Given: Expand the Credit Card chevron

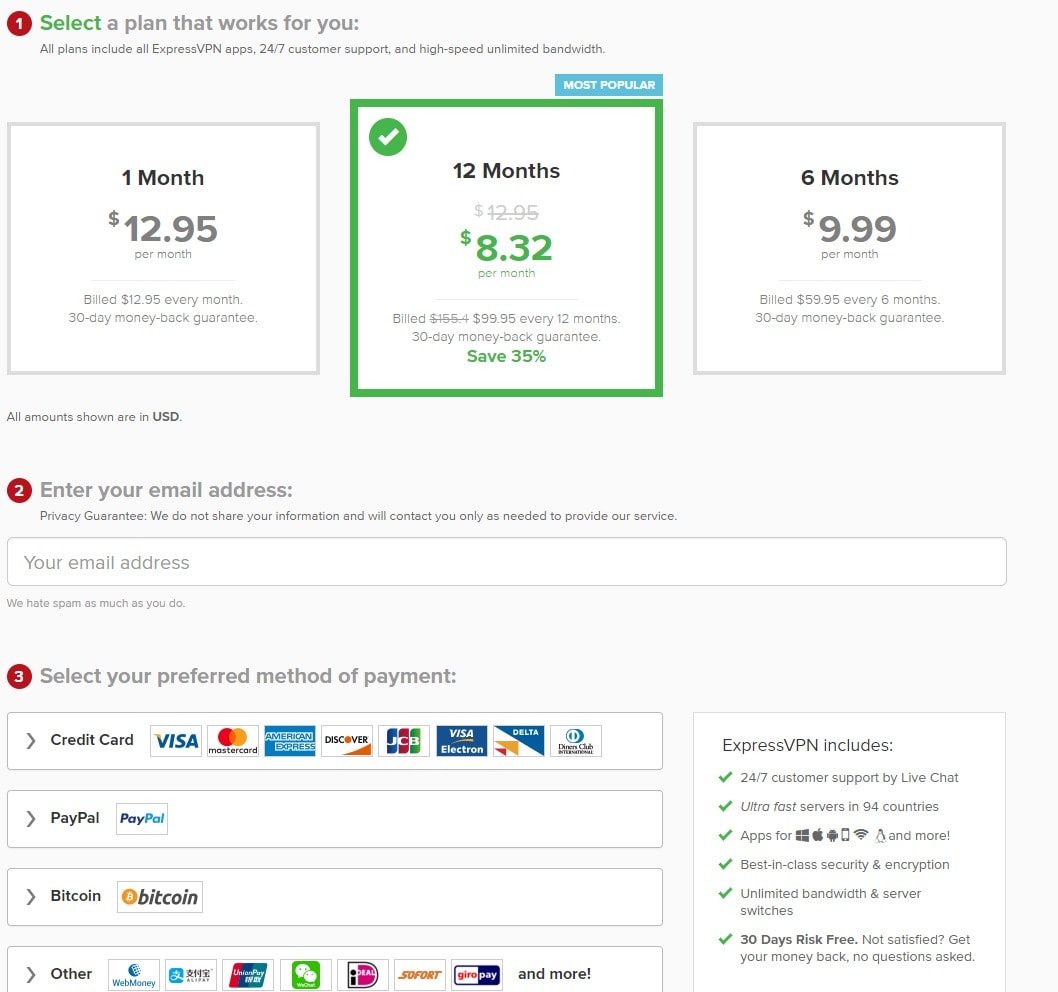Looking at the screenshot, I should pyautogui.click(x=30, y=741).
